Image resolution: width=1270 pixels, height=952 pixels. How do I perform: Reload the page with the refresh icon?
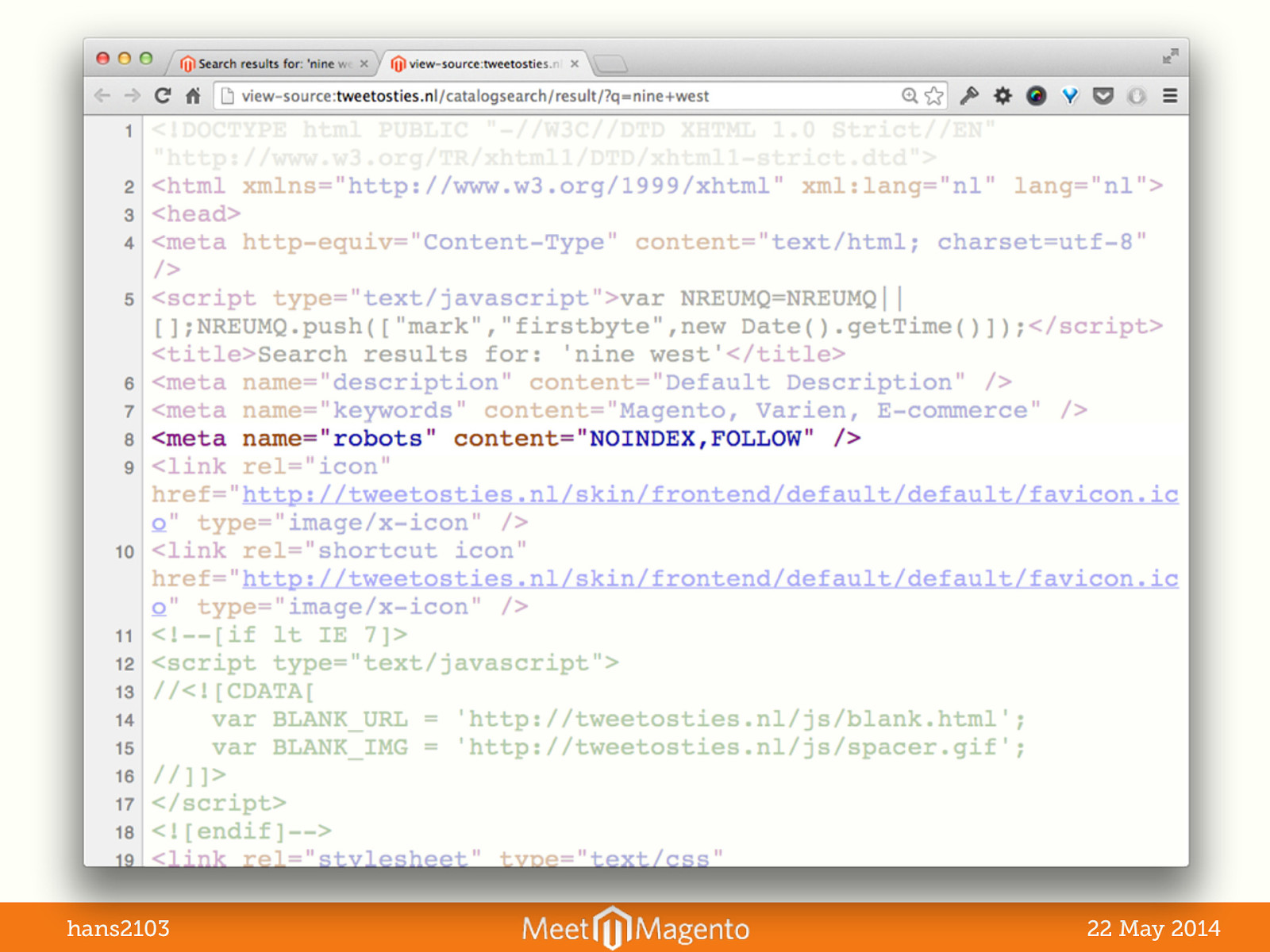pyautogui.click(x=163, y=96)
